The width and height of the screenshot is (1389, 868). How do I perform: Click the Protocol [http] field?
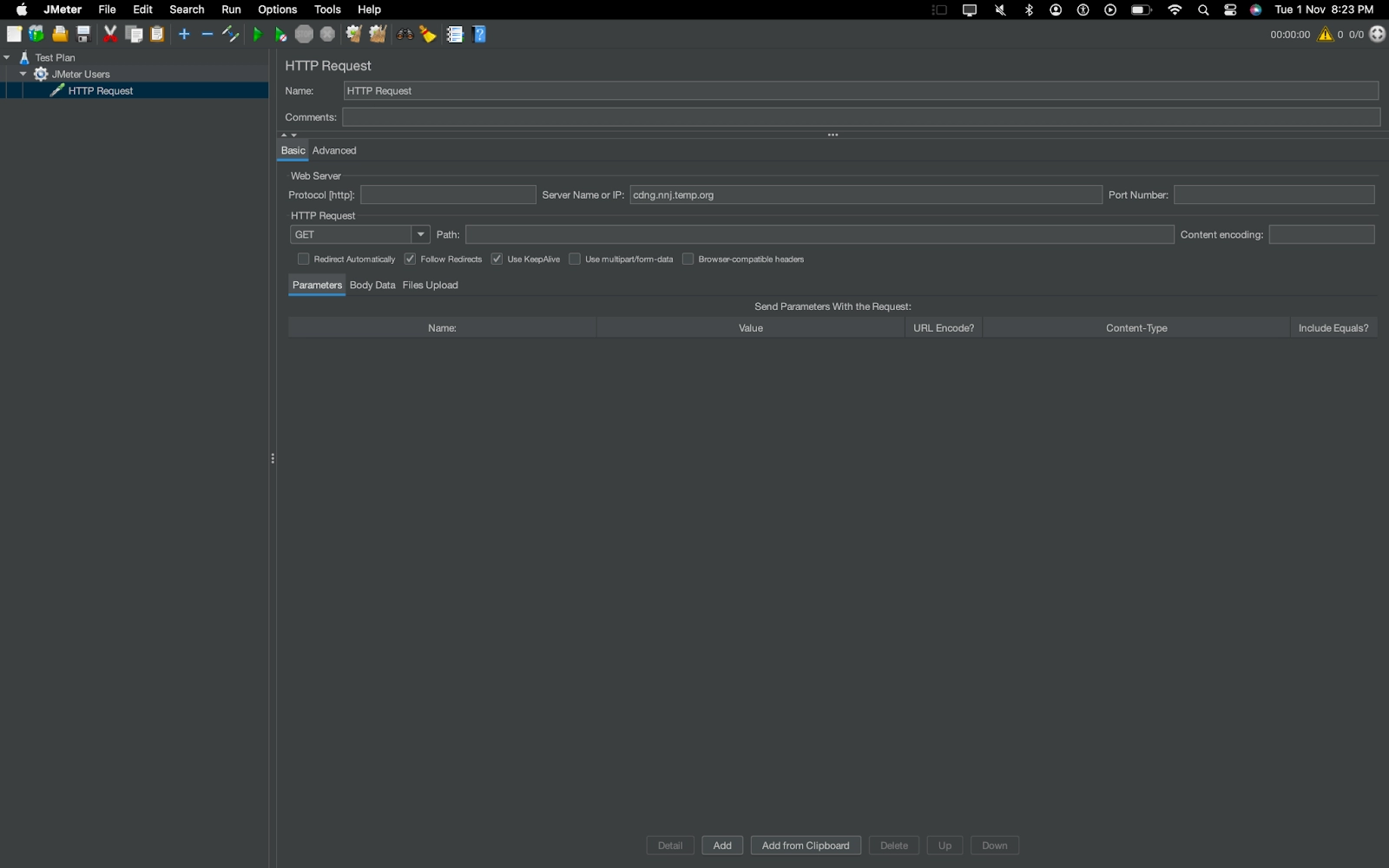pyautogui.click(x=448, y=194)
